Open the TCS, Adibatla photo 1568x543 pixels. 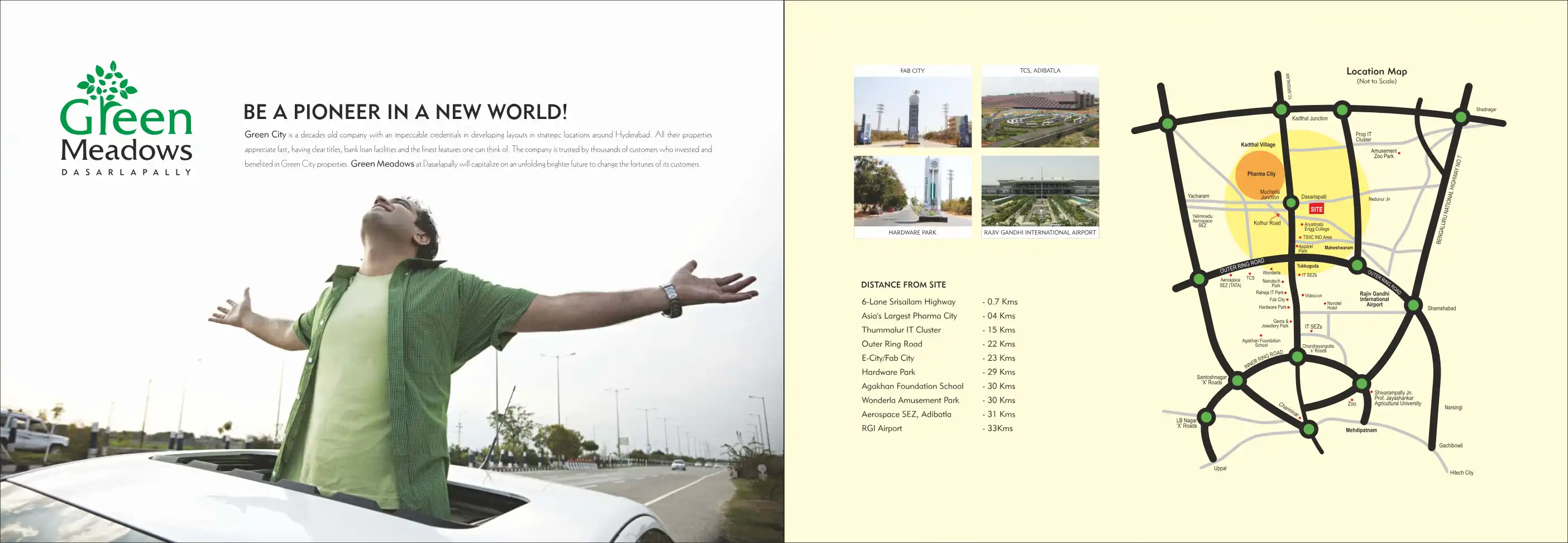[1040, 111]
